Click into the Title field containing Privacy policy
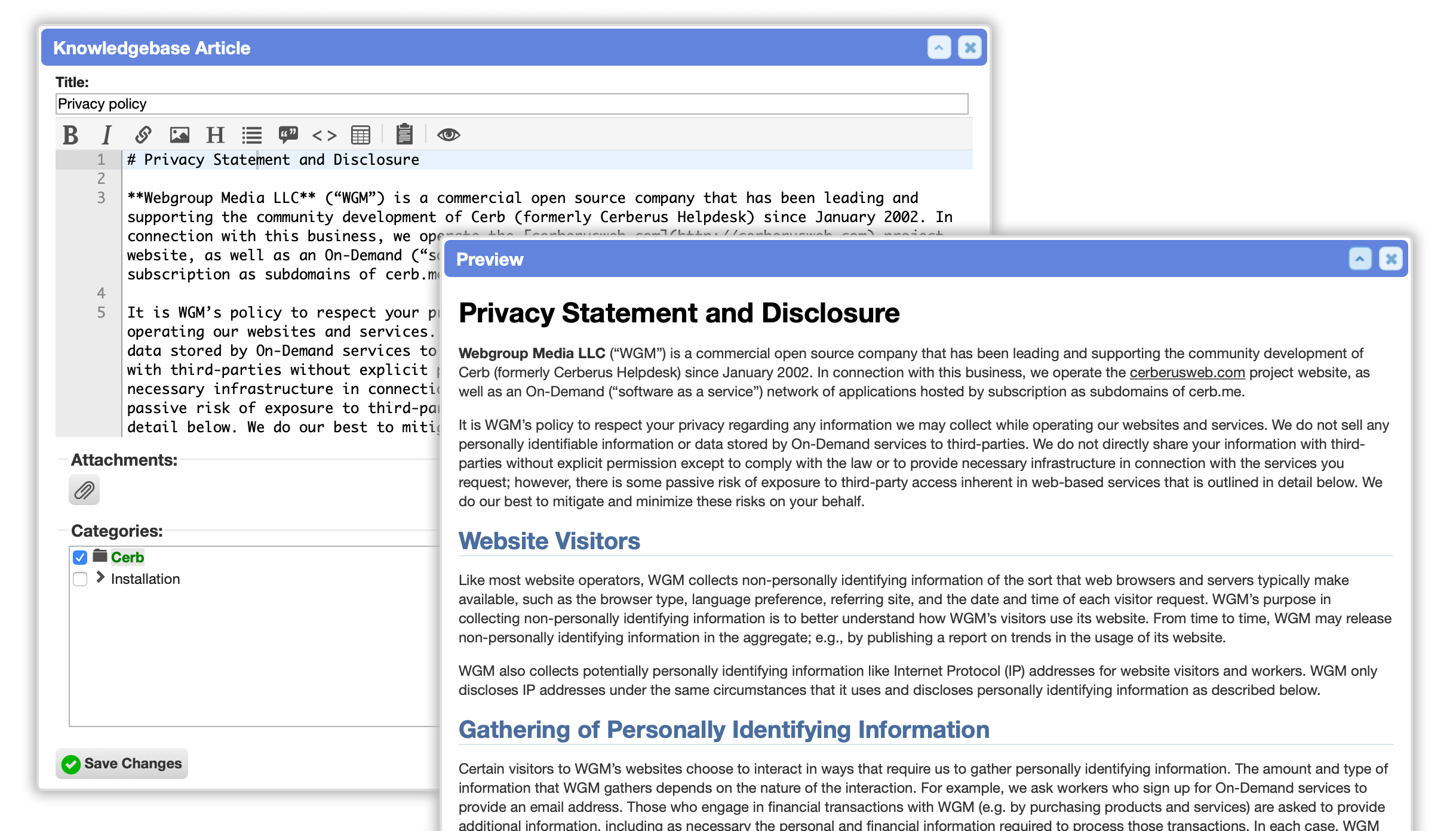This screenshot has height=831, width=1456. [512, 104]
